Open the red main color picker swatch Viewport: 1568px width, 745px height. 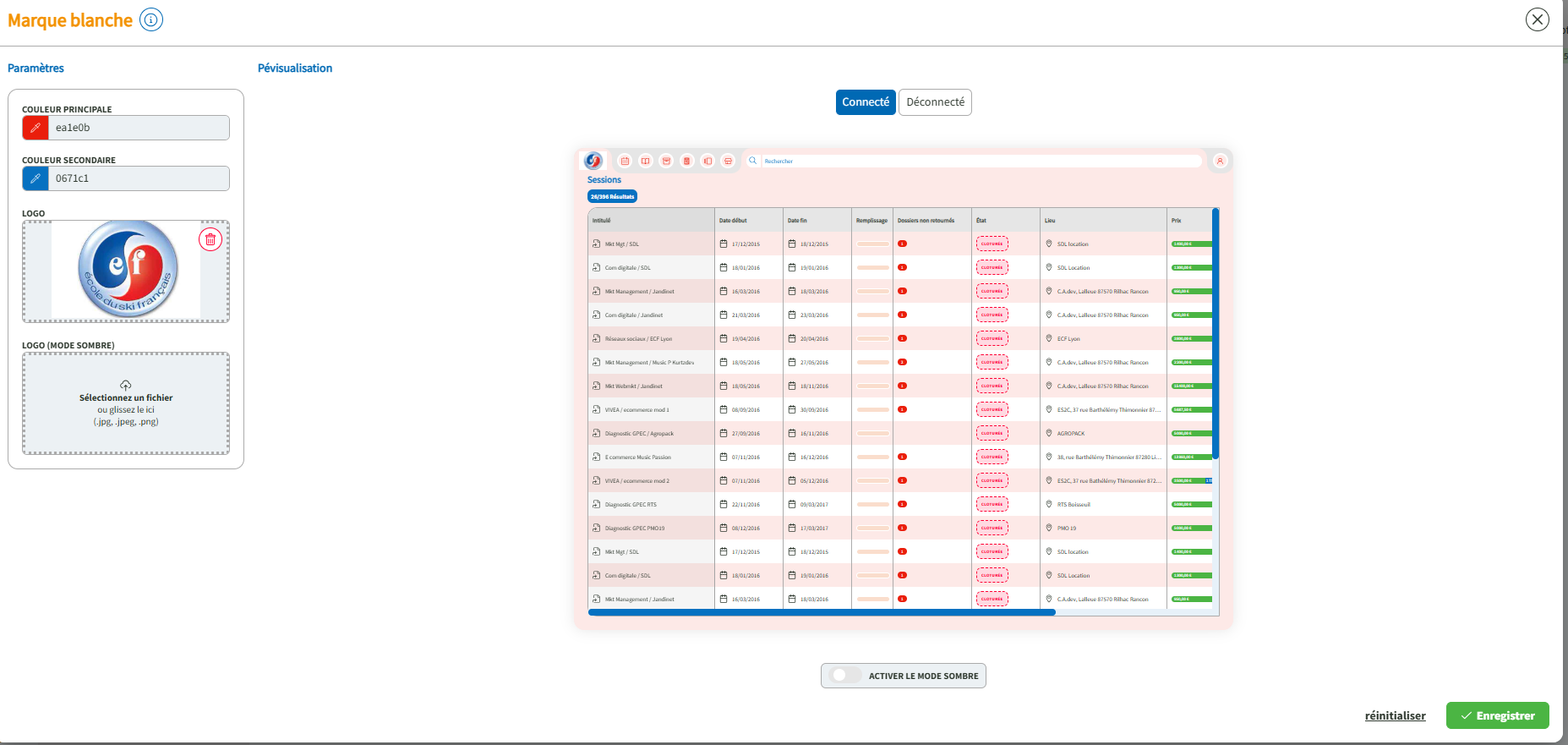point(36,128)
